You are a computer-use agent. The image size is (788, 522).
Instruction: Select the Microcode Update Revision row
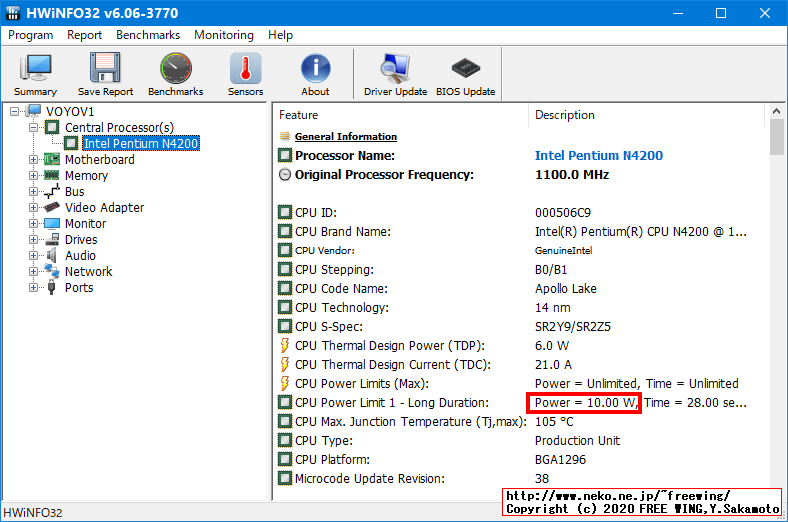[520, 479]
